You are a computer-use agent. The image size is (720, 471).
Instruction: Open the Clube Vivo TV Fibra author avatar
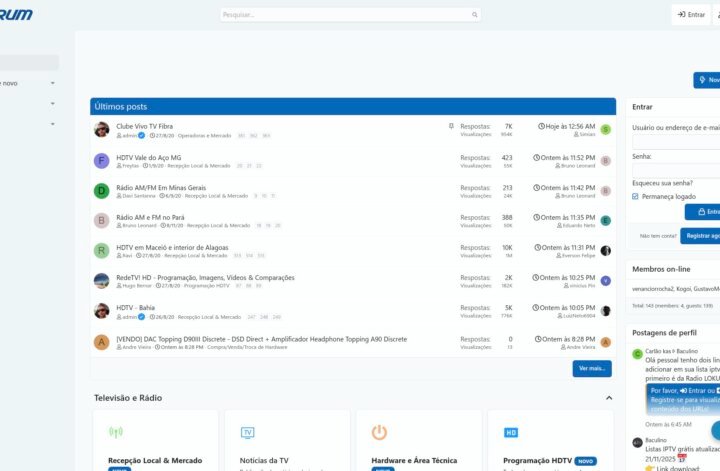click(101, 130)
